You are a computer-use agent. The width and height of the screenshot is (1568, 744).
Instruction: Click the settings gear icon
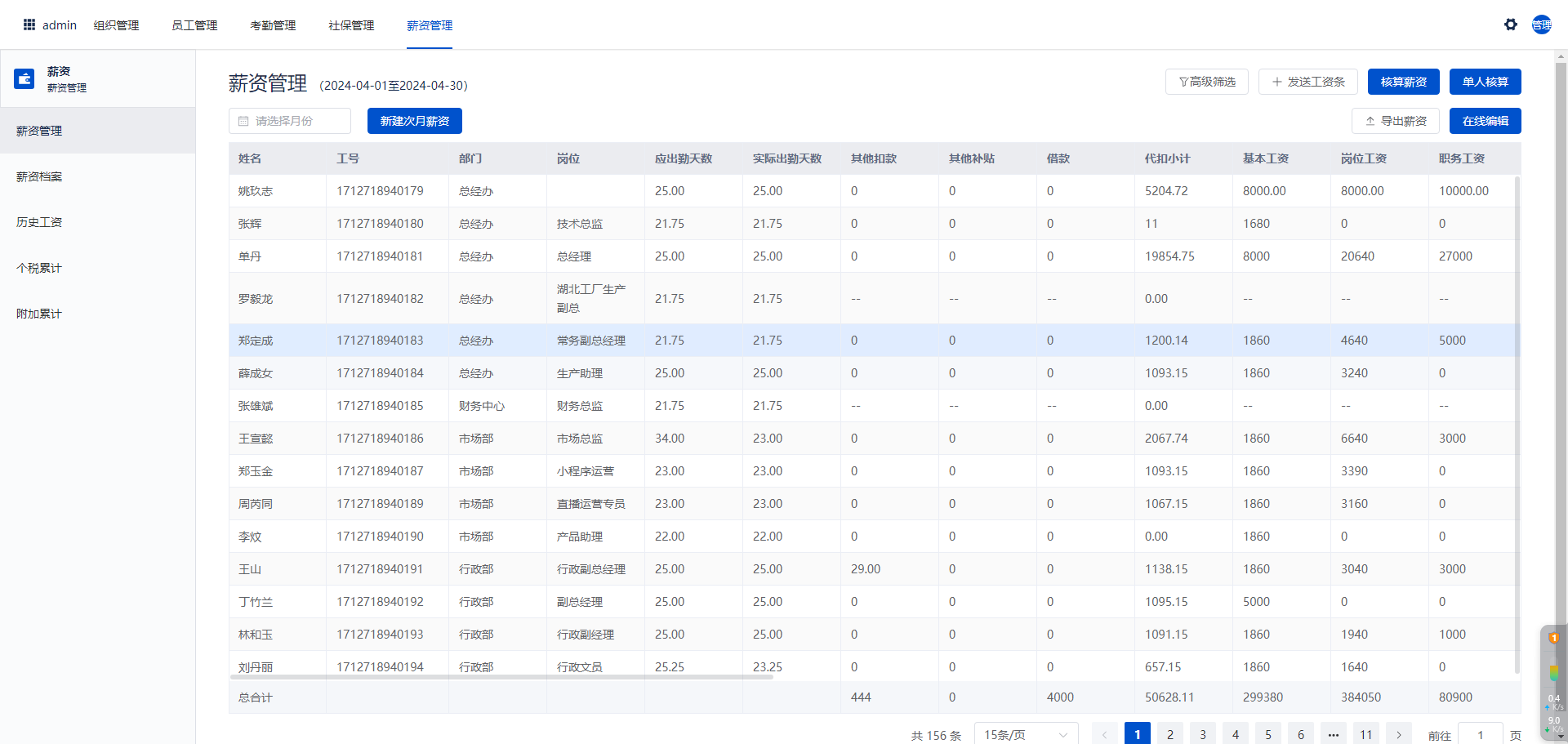pyautogui.click(x=1510, y=25)
